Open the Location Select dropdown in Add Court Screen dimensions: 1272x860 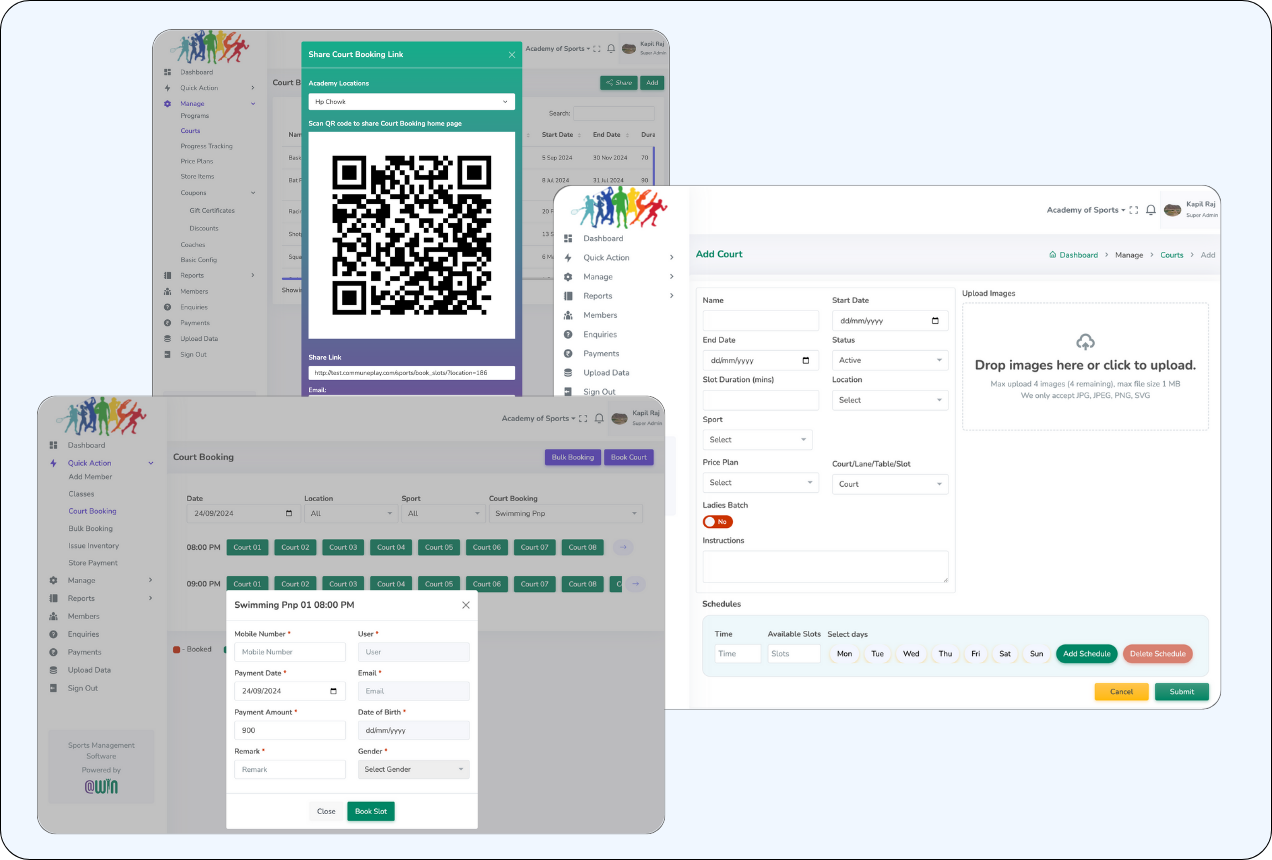click(890, 400)
